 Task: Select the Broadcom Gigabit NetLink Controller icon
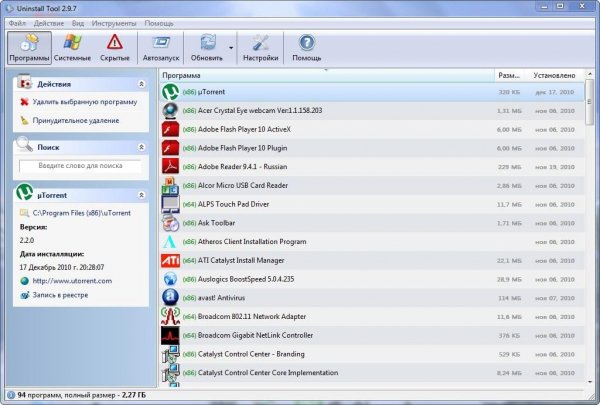pos(170,335)
